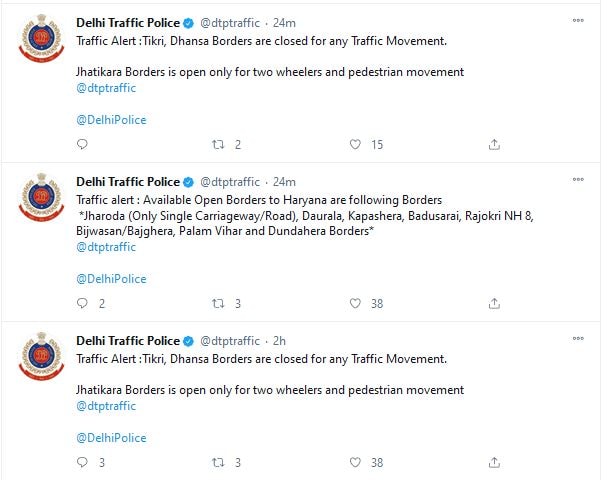Open the @dtptraffic mention in the second tweet

tap(106, 247)
